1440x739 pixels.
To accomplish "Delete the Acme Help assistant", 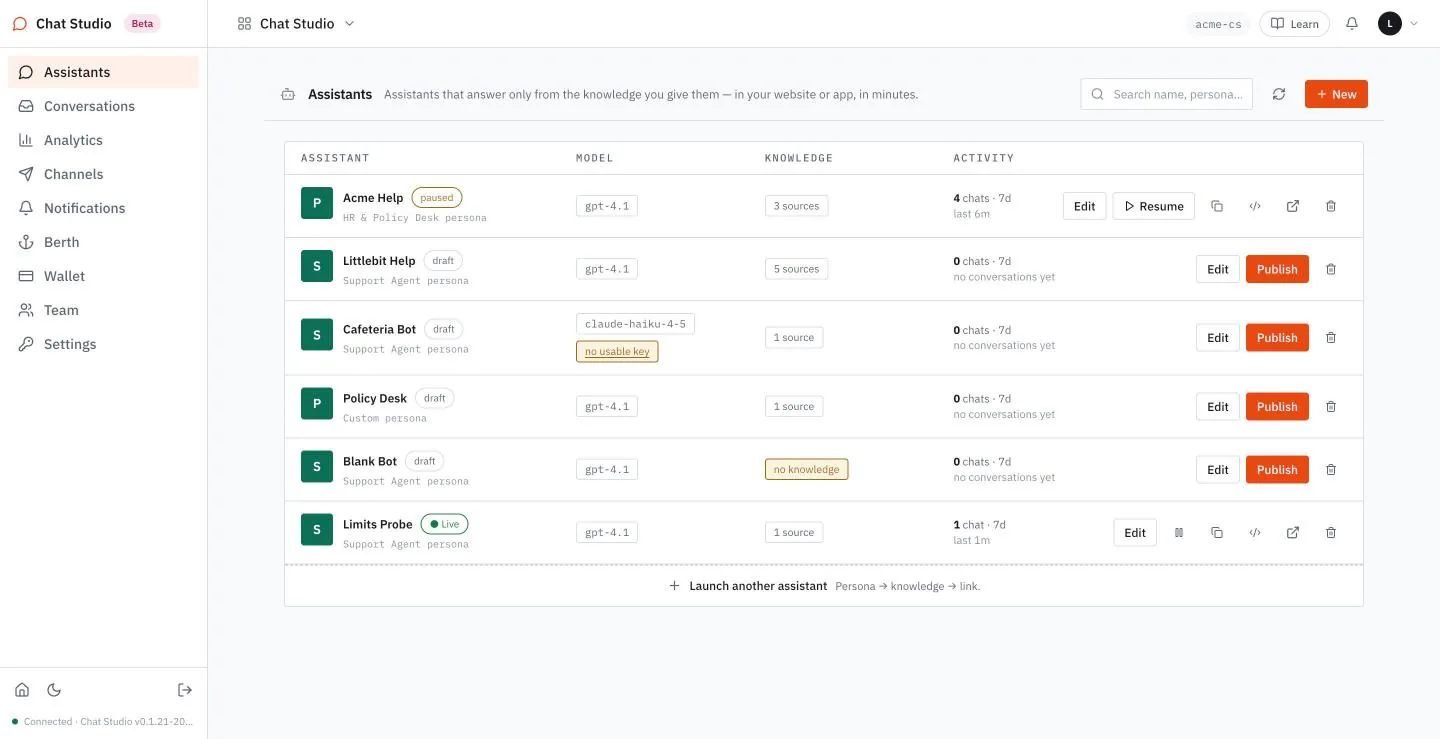I will tap(1331, 206).
